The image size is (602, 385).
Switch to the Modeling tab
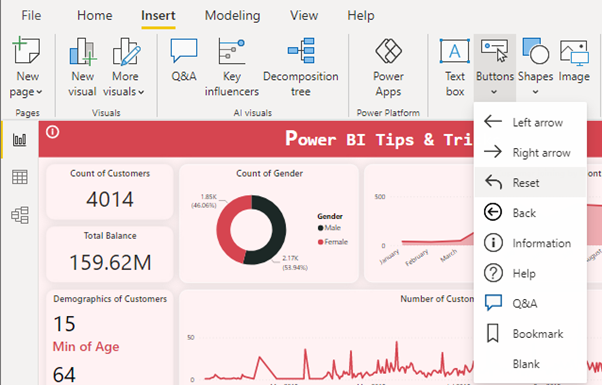pos(232,15)
